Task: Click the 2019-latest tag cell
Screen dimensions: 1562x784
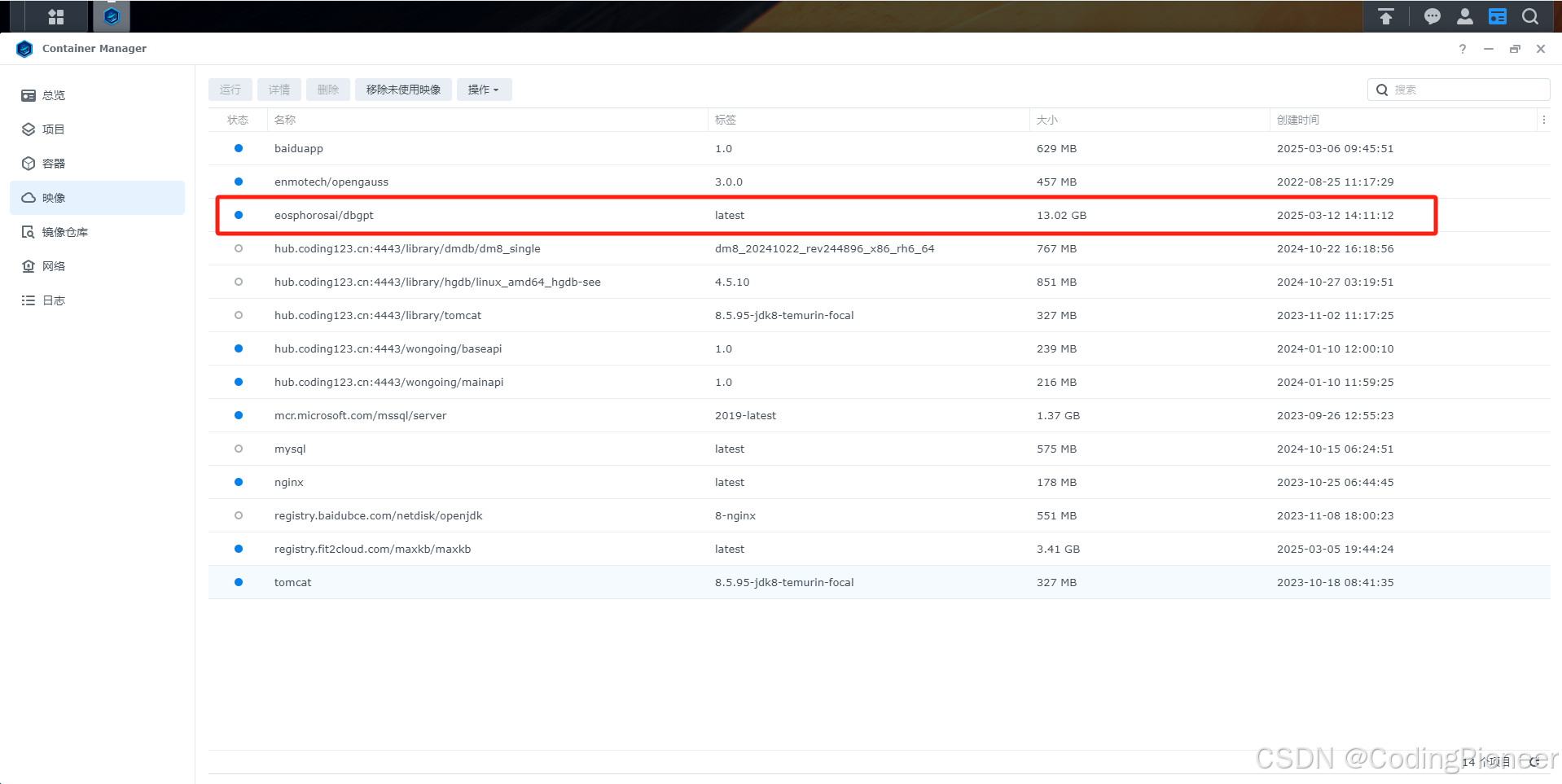Action: click(745, 415)
